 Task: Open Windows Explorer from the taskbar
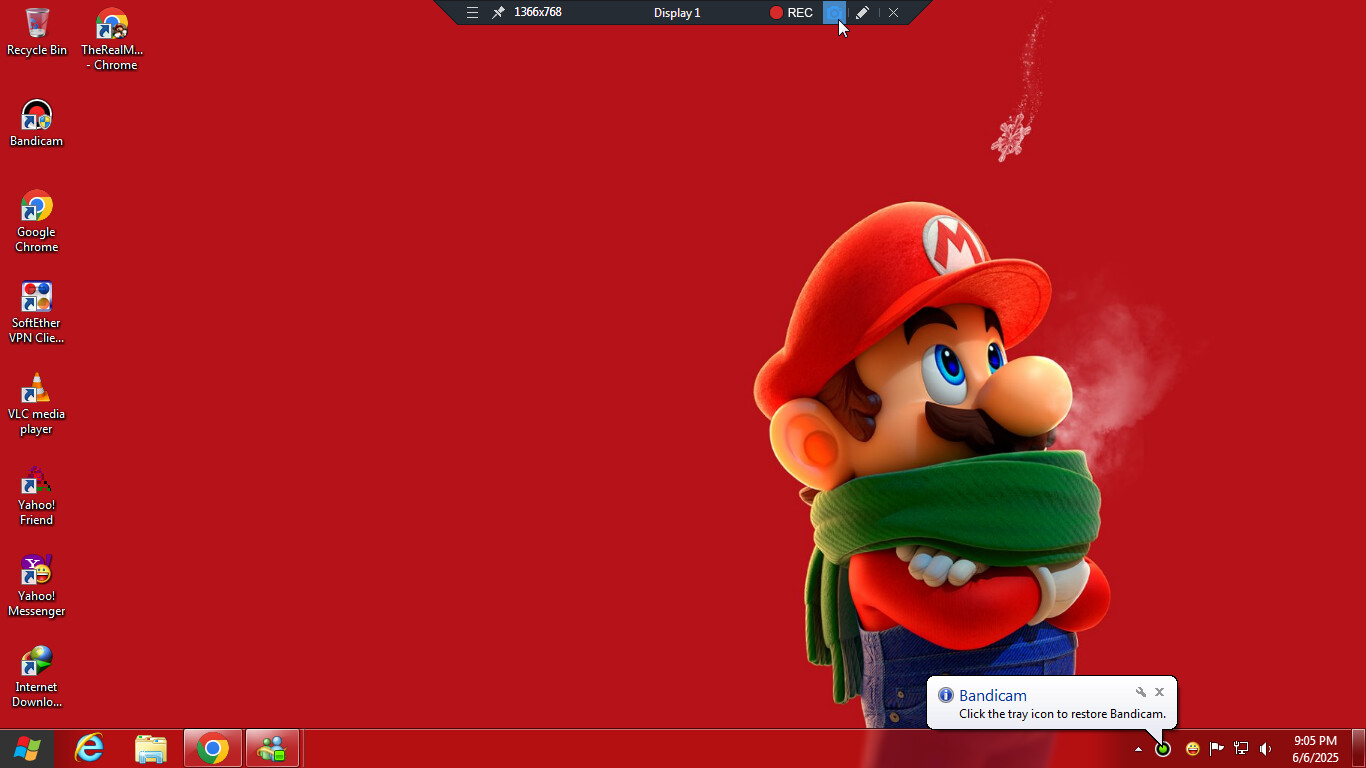[151, 748]
